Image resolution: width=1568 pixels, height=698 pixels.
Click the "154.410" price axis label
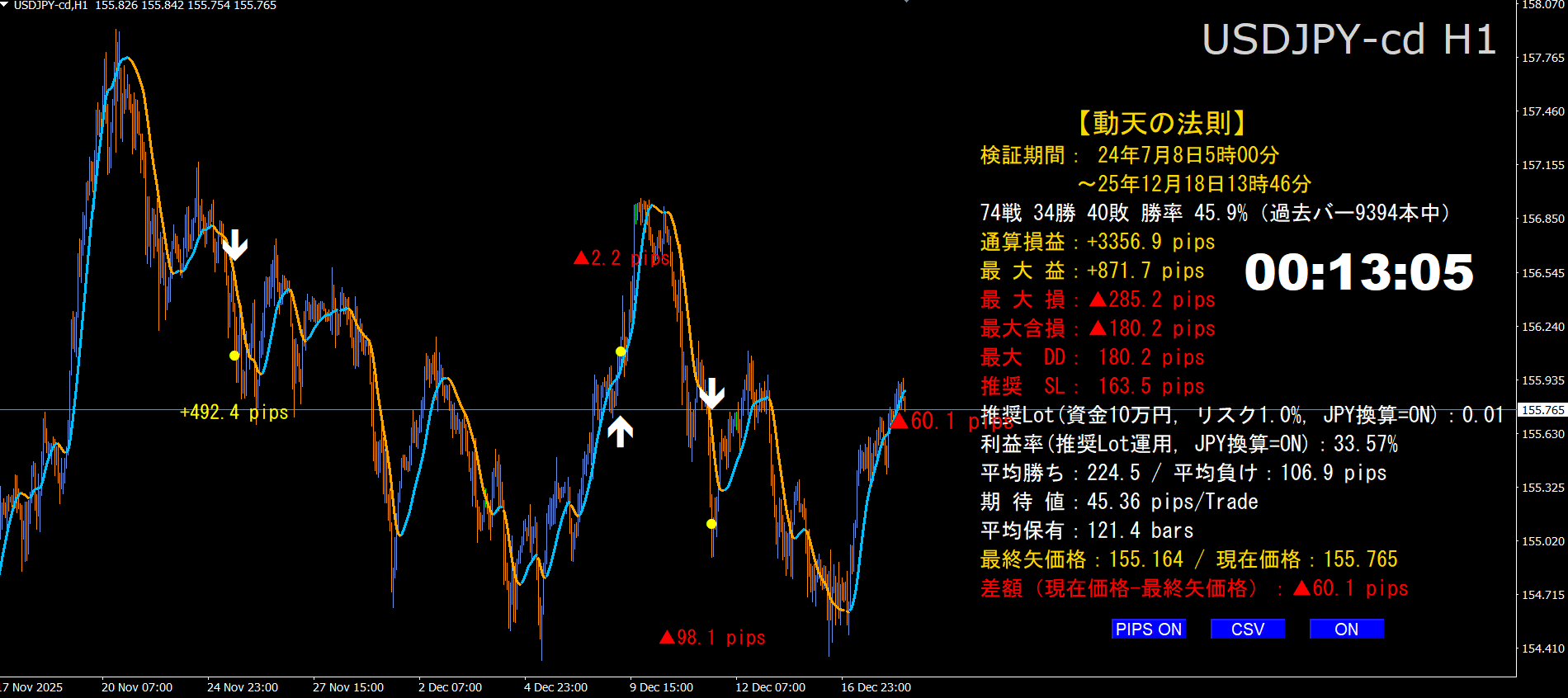pyautogui.click(x=1543, y=648)
